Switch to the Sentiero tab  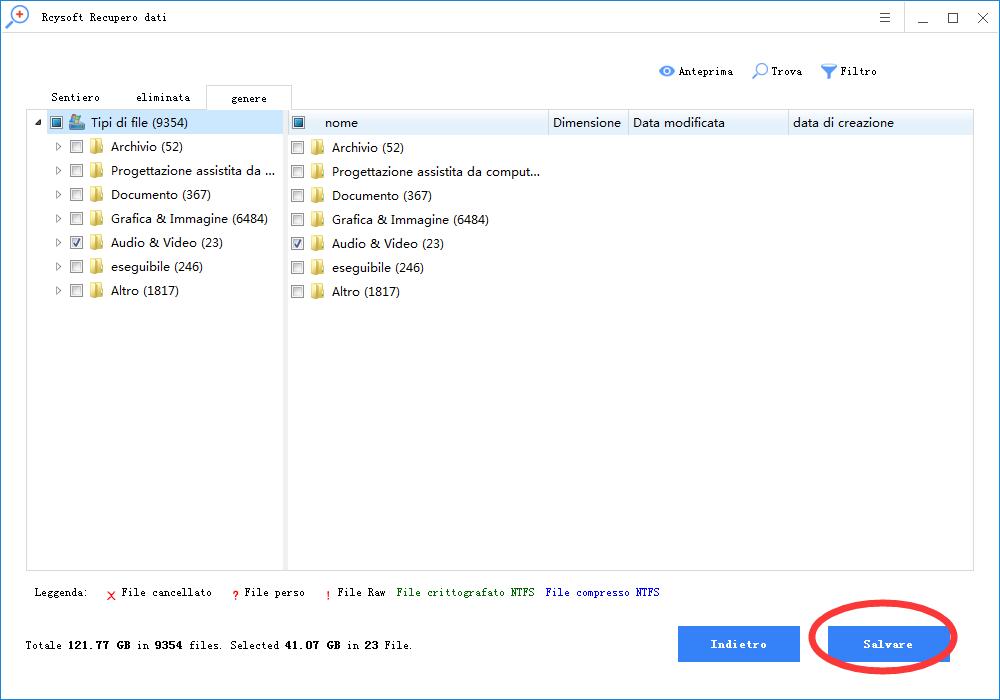[75, 97]
